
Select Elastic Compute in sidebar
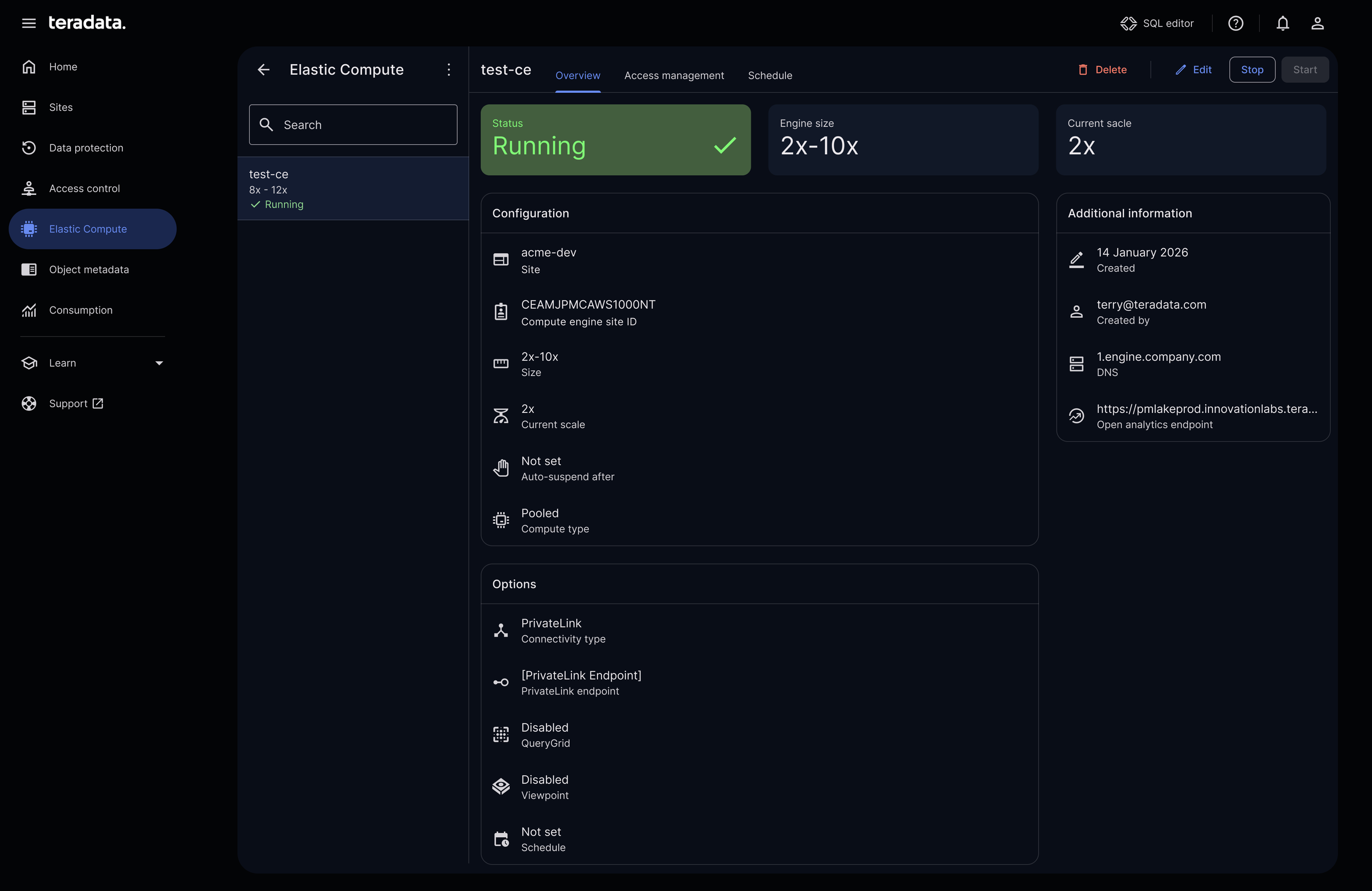92,229
